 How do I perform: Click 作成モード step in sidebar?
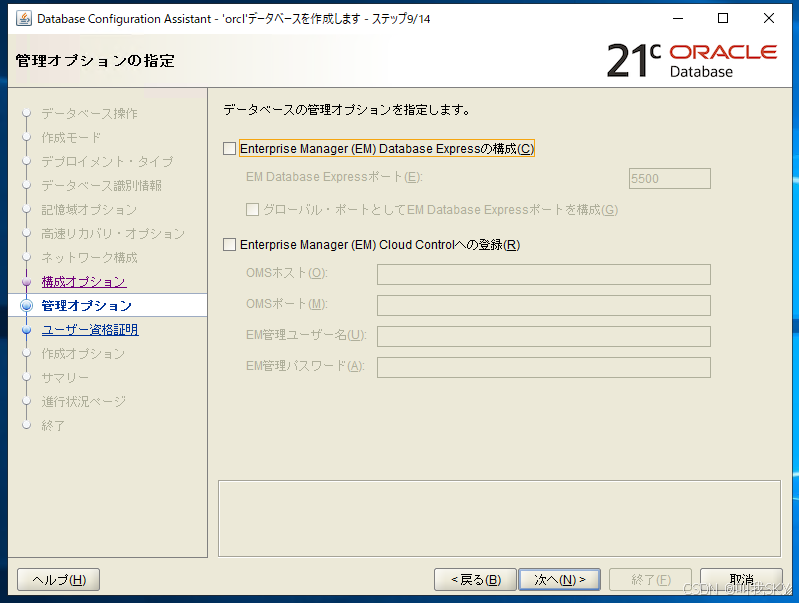click(71, 137)
